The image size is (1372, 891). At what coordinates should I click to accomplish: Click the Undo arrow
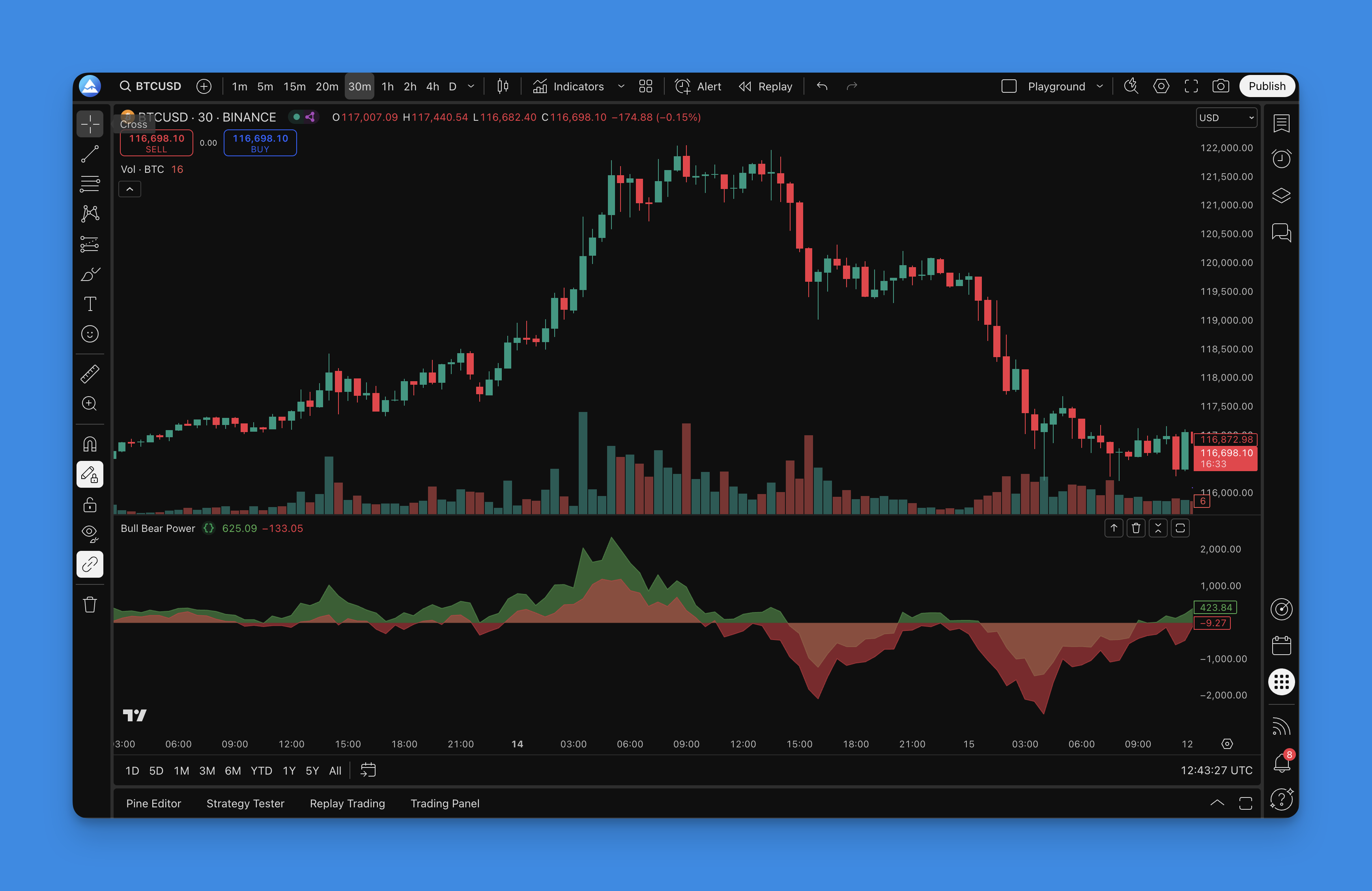coord(822,86)
